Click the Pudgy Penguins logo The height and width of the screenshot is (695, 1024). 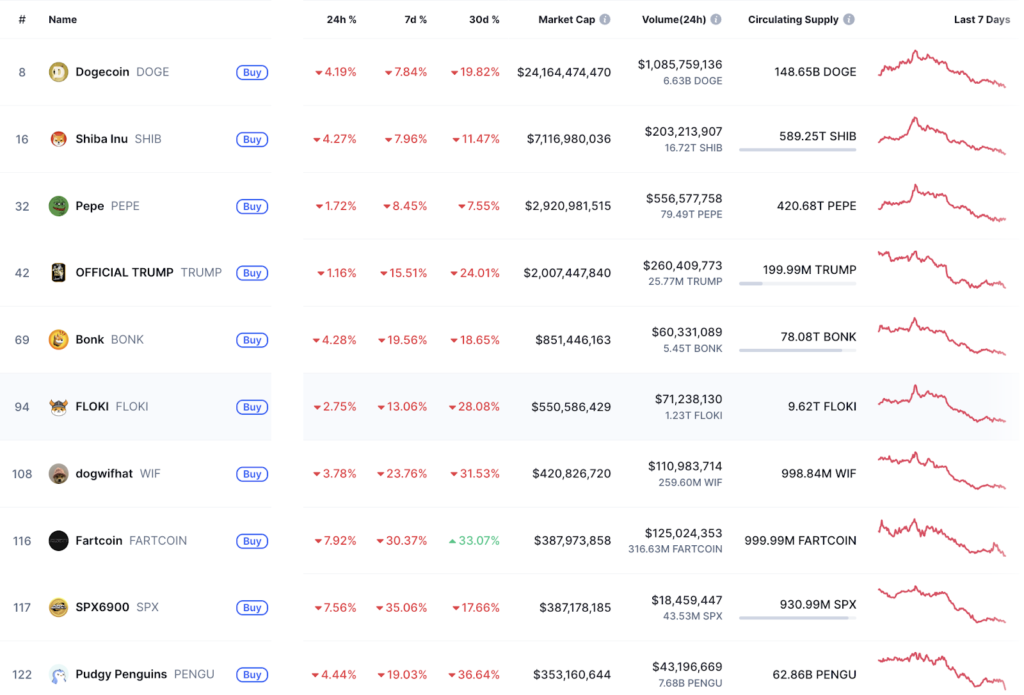pyautogui.click(x=58, y=675)
